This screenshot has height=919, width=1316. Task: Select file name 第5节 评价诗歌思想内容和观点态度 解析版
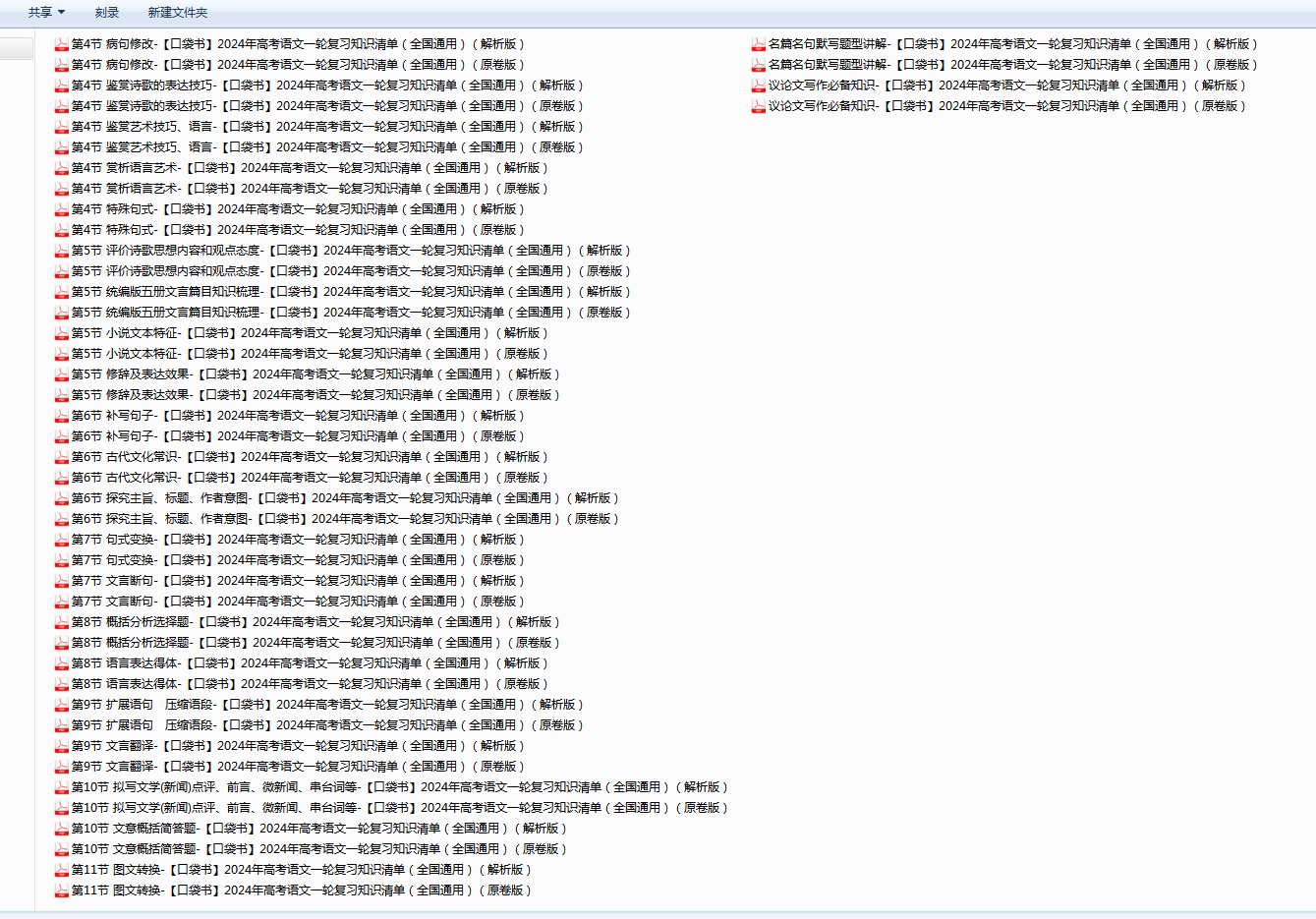point(351,251)
